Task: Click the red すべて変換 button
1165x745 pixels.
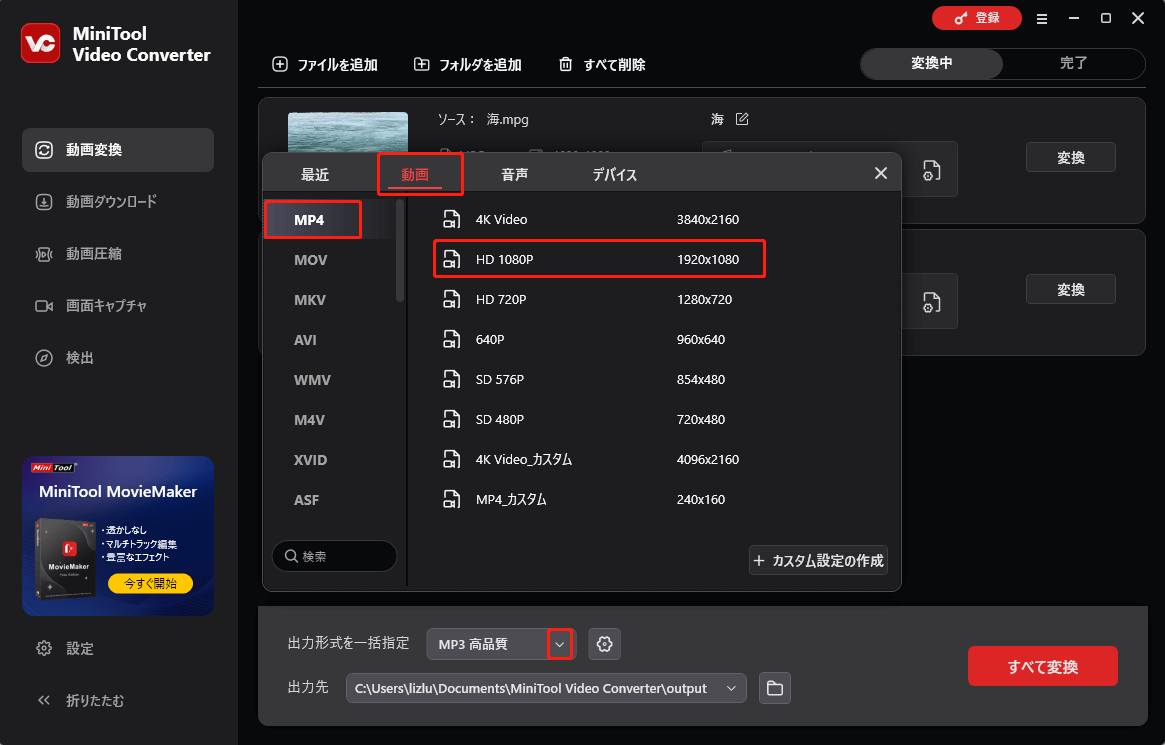Action: 1042,666
